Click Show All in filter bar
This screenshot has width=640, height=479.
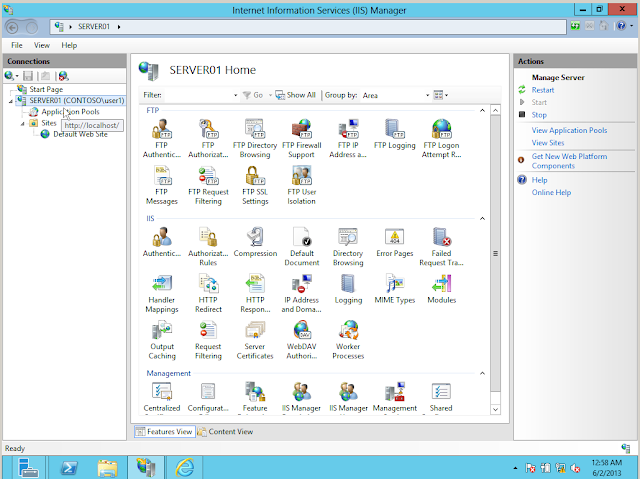pyautogui.click(x=296, y=95)
